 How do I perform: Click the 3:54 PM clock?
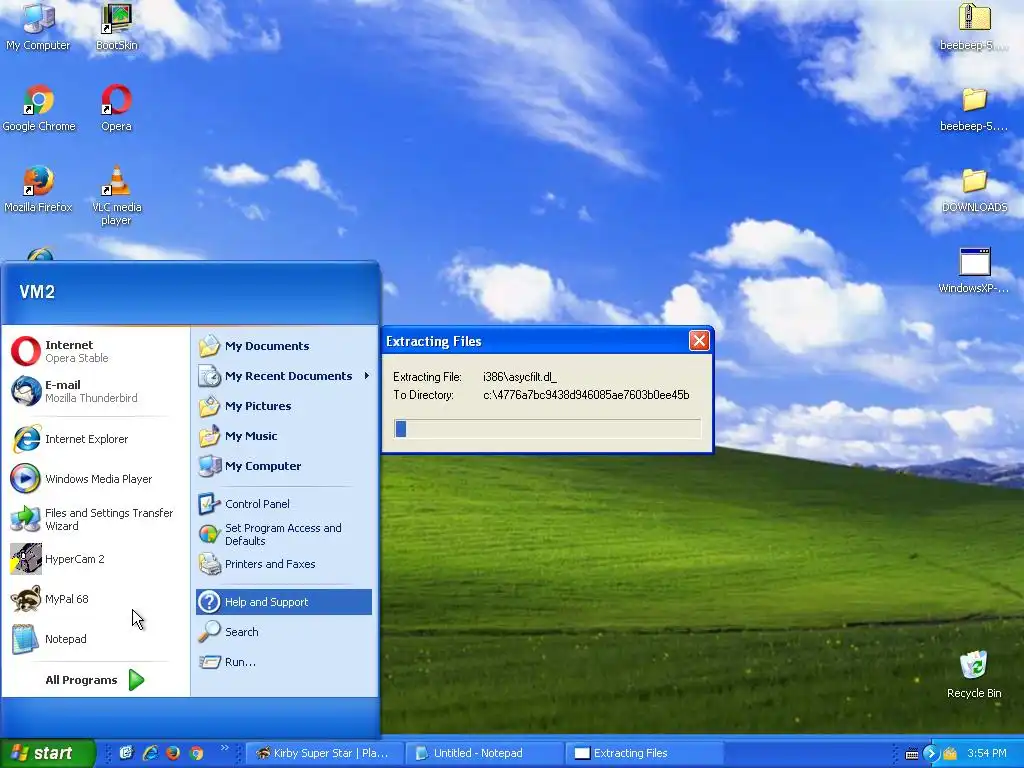pyautogui.click(x=987, y=753)
